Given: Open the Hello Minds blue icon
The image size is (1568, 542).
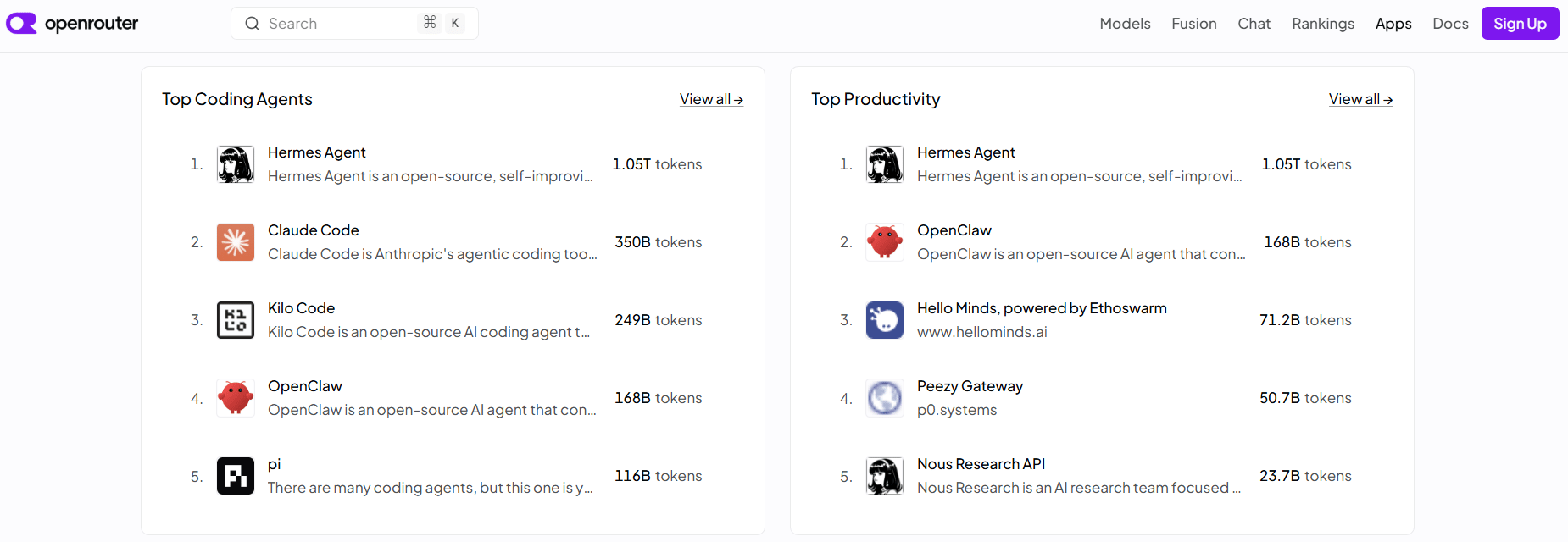Looking at the screenshot, I should pyautogui.click(x=885, y=320).
